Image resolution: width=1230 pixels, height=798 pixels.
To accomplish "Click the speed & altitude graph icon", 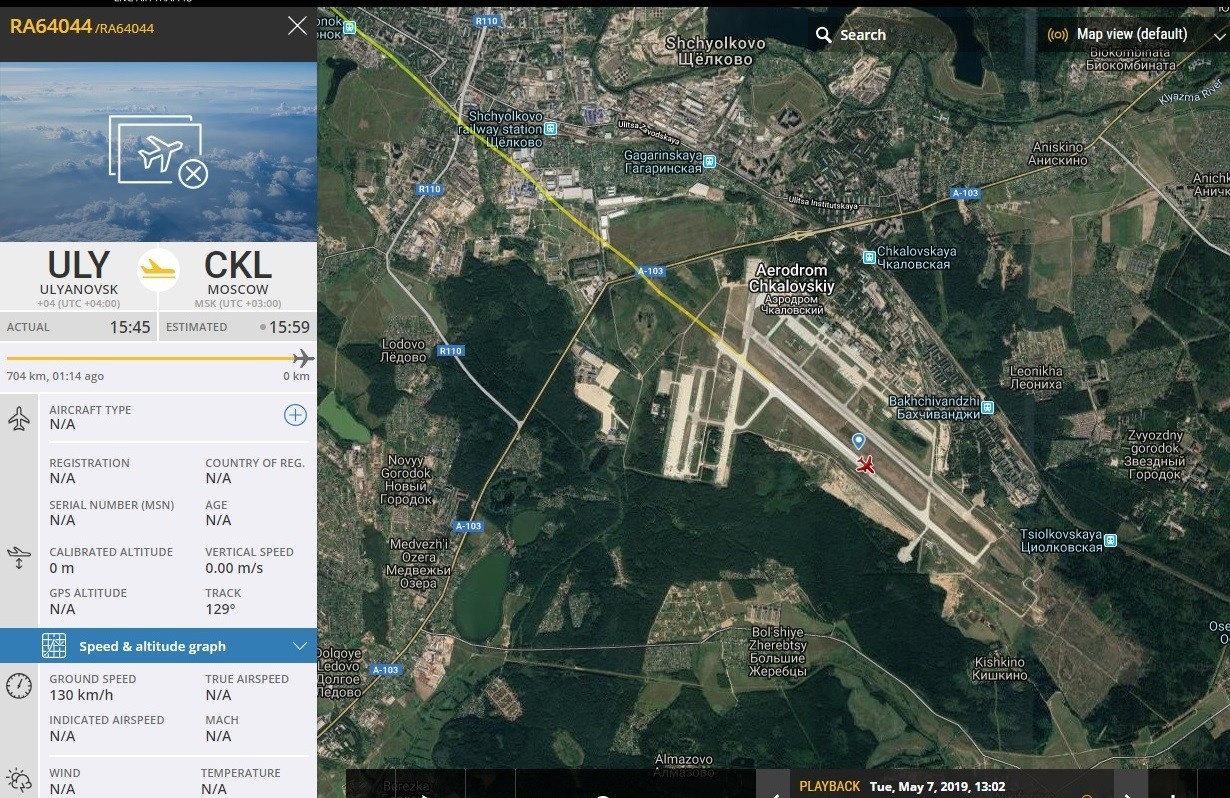I will tap(54, 646).
